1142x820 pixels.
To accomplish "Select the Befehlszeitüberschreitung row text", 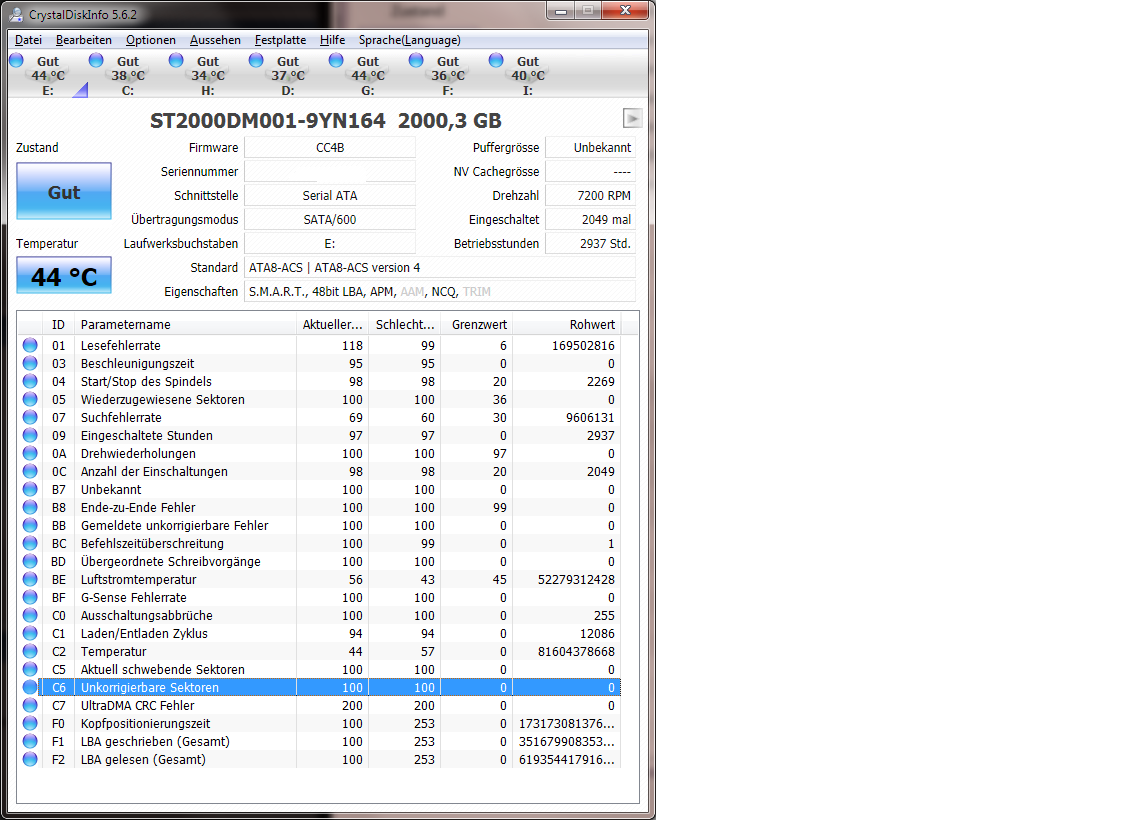I will pos(152,543).
